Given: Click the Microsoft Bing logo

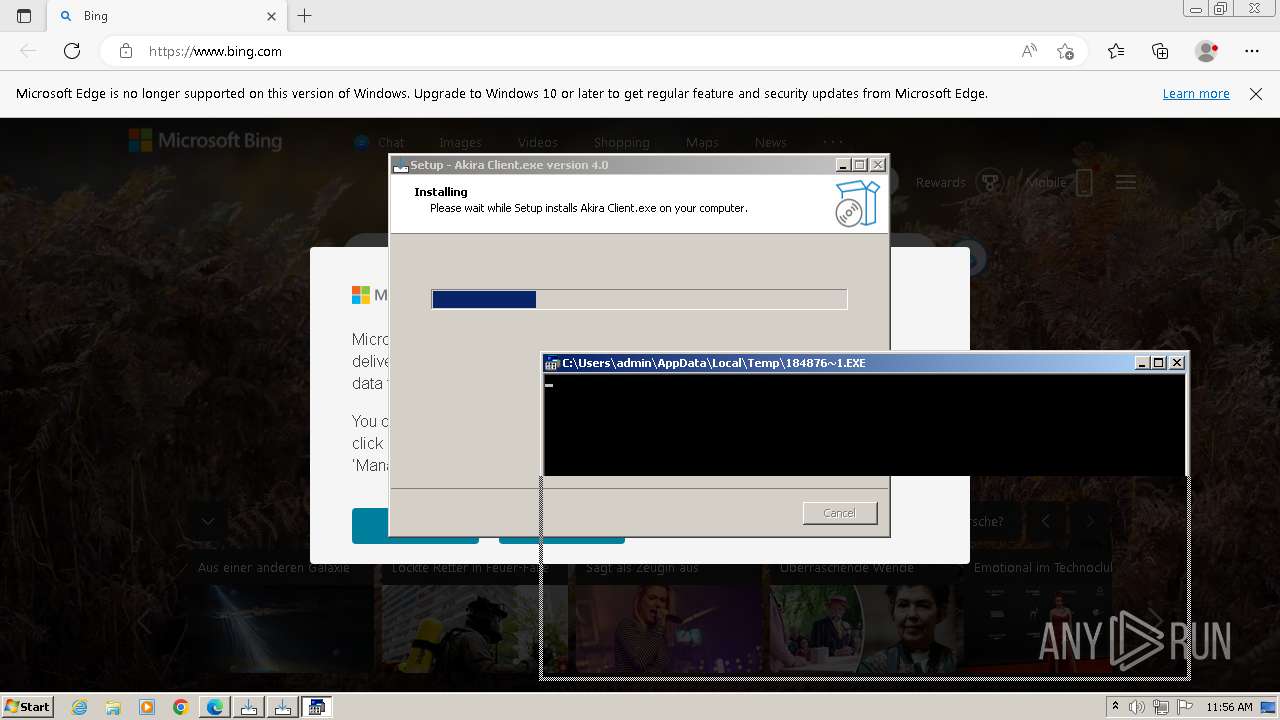Looking at the screenshot, I should pos(206,141).
